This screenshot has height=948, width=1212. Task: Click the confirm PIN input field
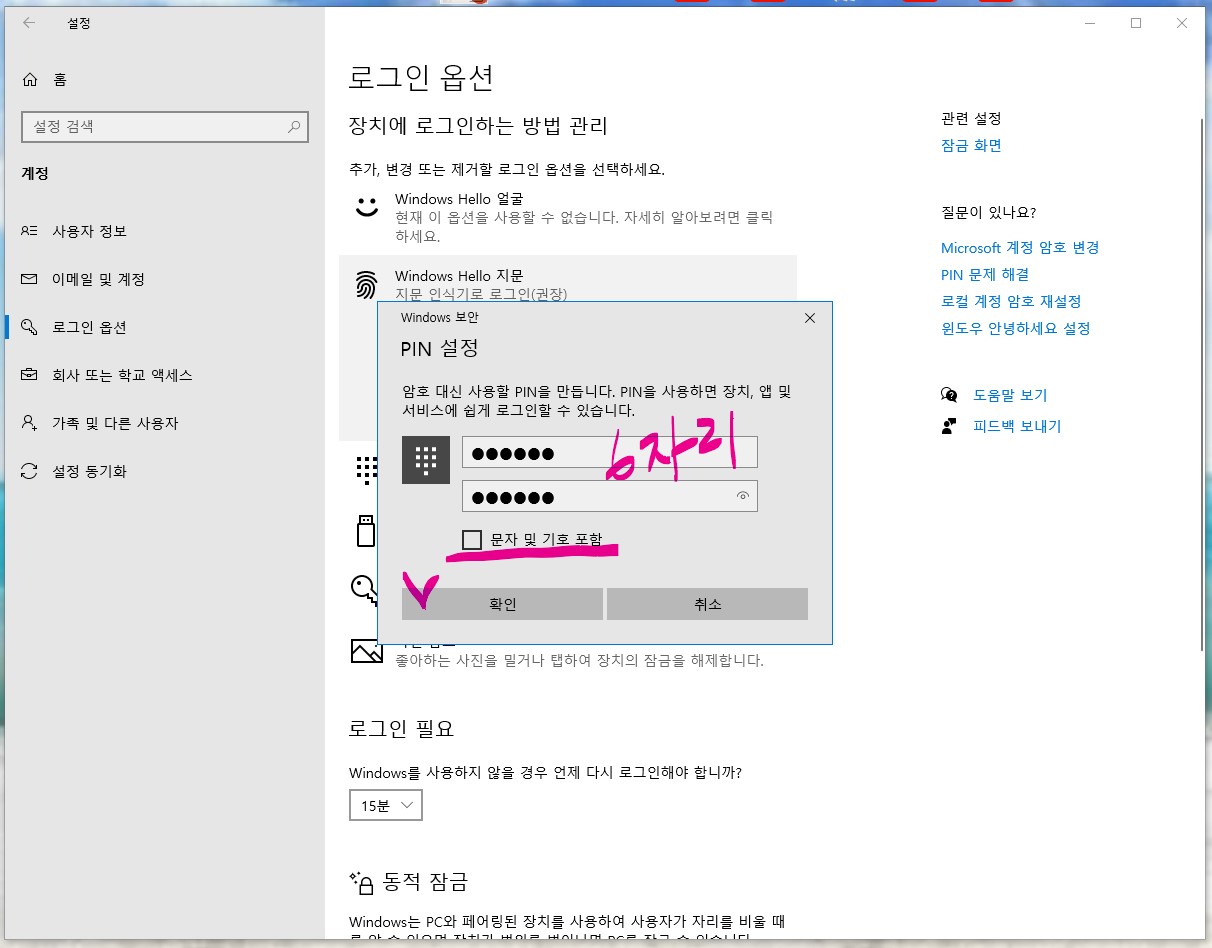[x=610, y=496]
